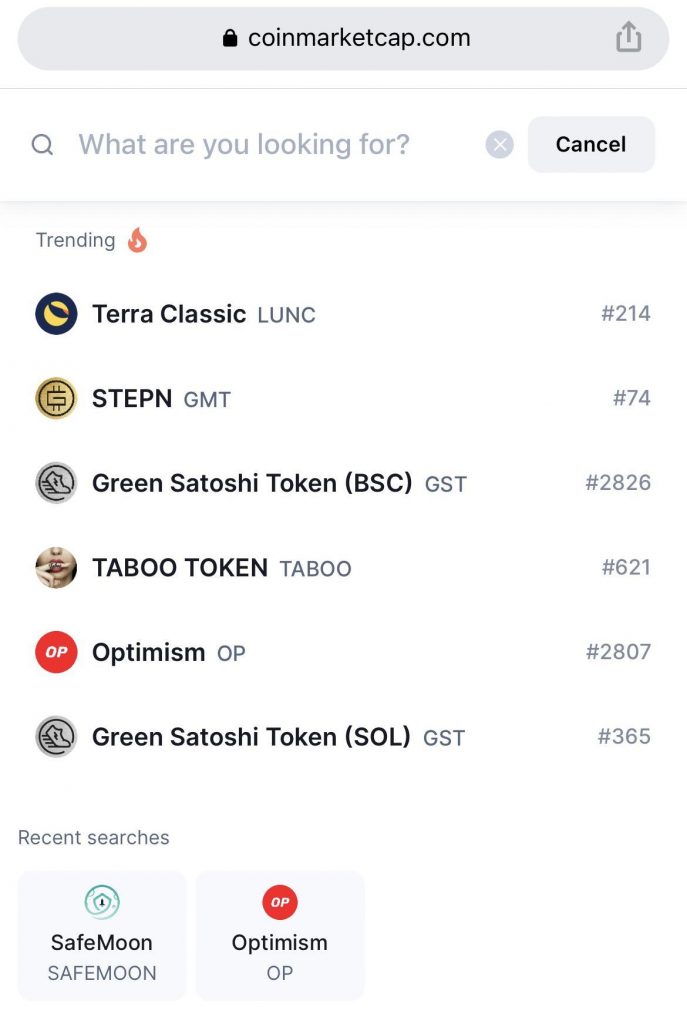Open the Terra Classic LUNC trending result
Viewport: 687px width, 1024px height.
click(x=200, y=313)
